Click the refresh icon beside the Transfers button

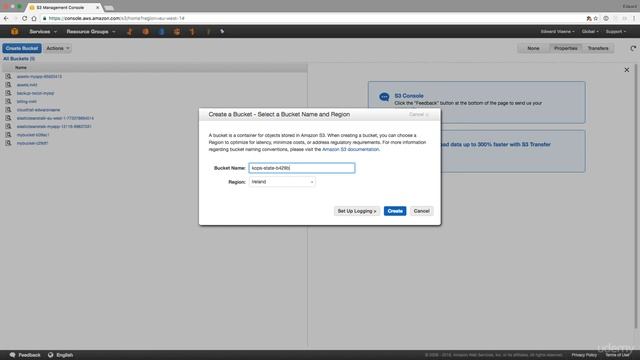633,48
